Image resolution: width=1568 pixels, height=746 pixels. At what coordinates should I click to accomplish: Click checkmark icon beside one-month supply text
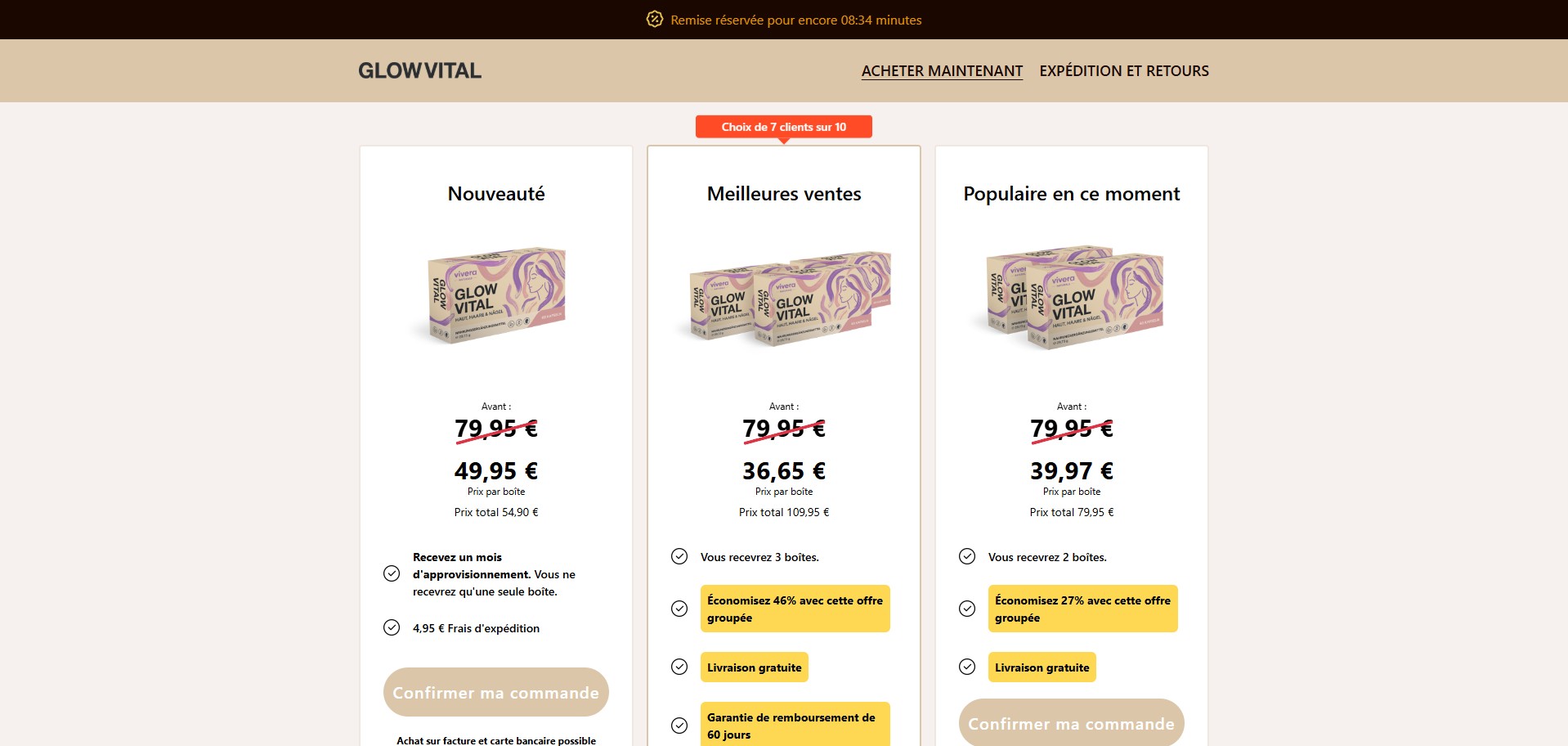(x=392, y=573)
